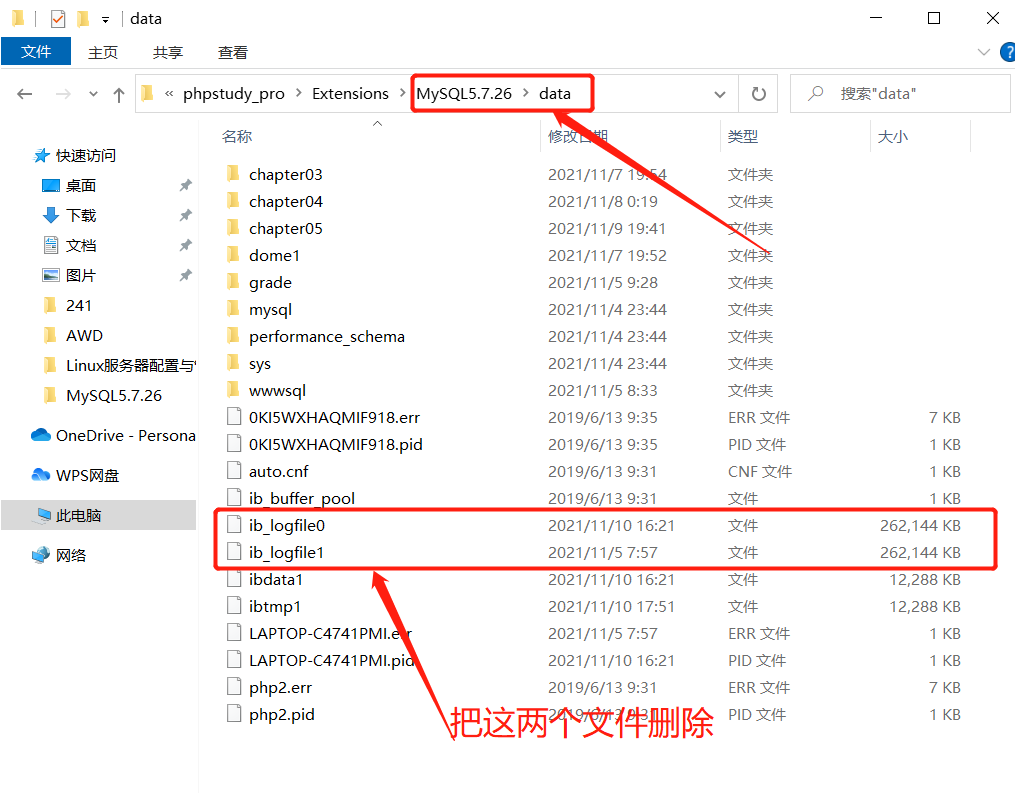Sort files by the 类型 column header
1015x793 pixels.
pos(742,137)
